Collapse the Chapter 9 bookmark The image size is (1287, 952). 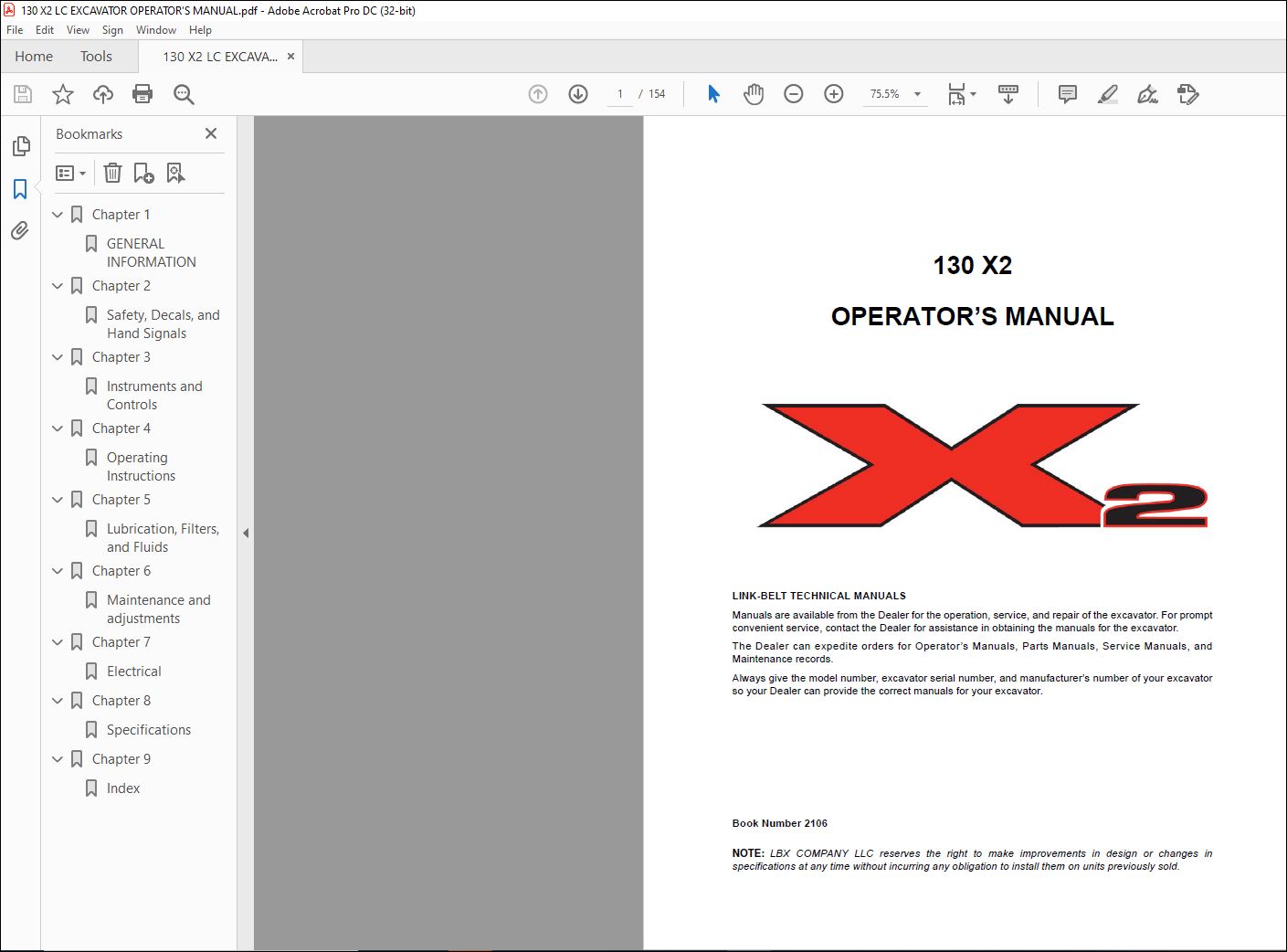(58, 759)
